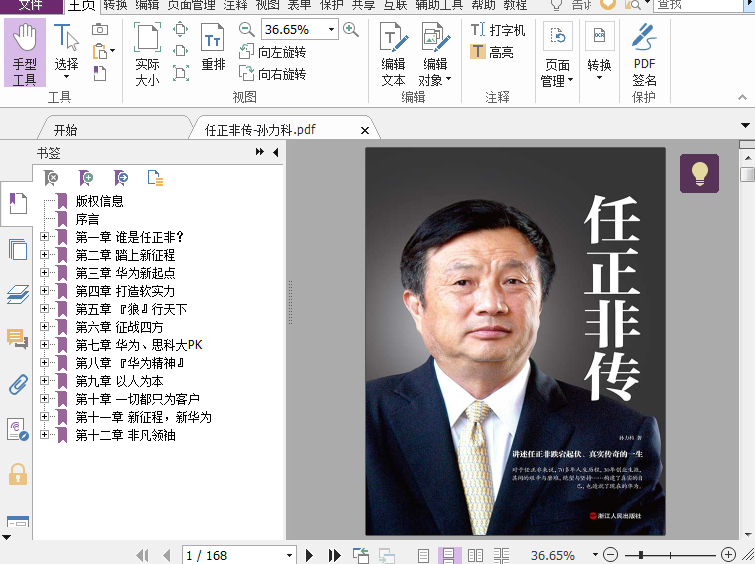Toggle continuous page view mode
This screenshot has width=755, height=564.
pos(449,556)
